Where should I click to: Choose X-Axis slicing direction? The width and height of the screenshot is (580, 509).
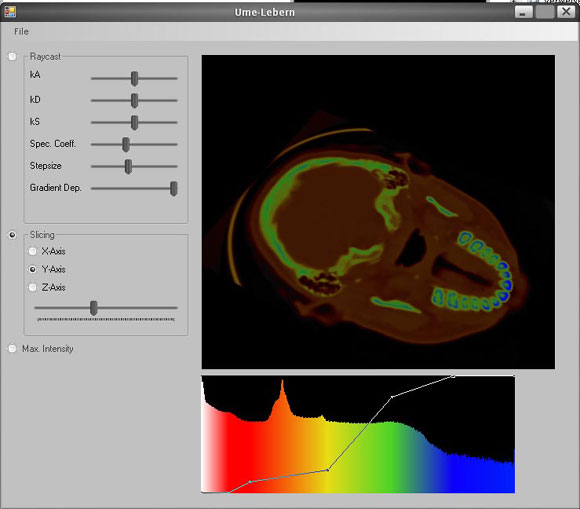tap(33, 251)
